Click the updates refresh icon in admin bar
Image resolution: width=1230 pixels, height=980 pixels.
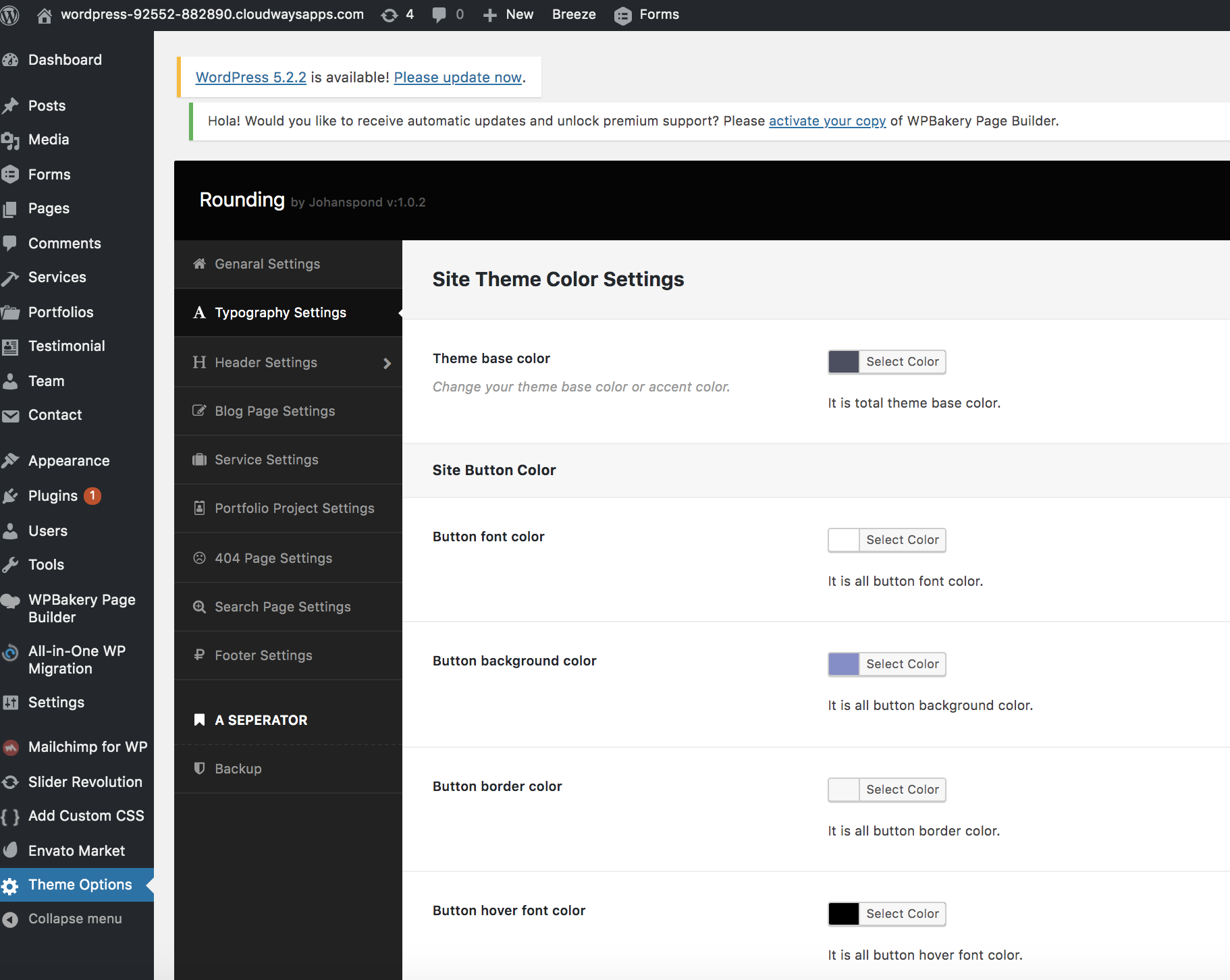point(390,15)
